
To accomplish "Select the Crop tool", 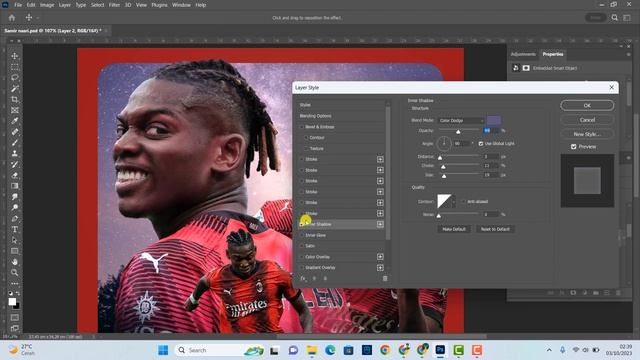I will tap(15, 99).
